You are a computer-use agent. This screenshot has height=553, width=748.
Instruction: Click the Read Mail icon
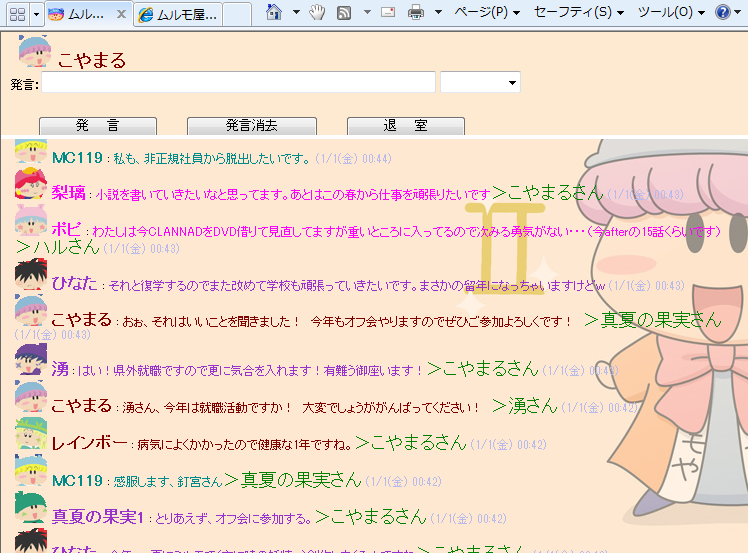click(x=388, y=12)
